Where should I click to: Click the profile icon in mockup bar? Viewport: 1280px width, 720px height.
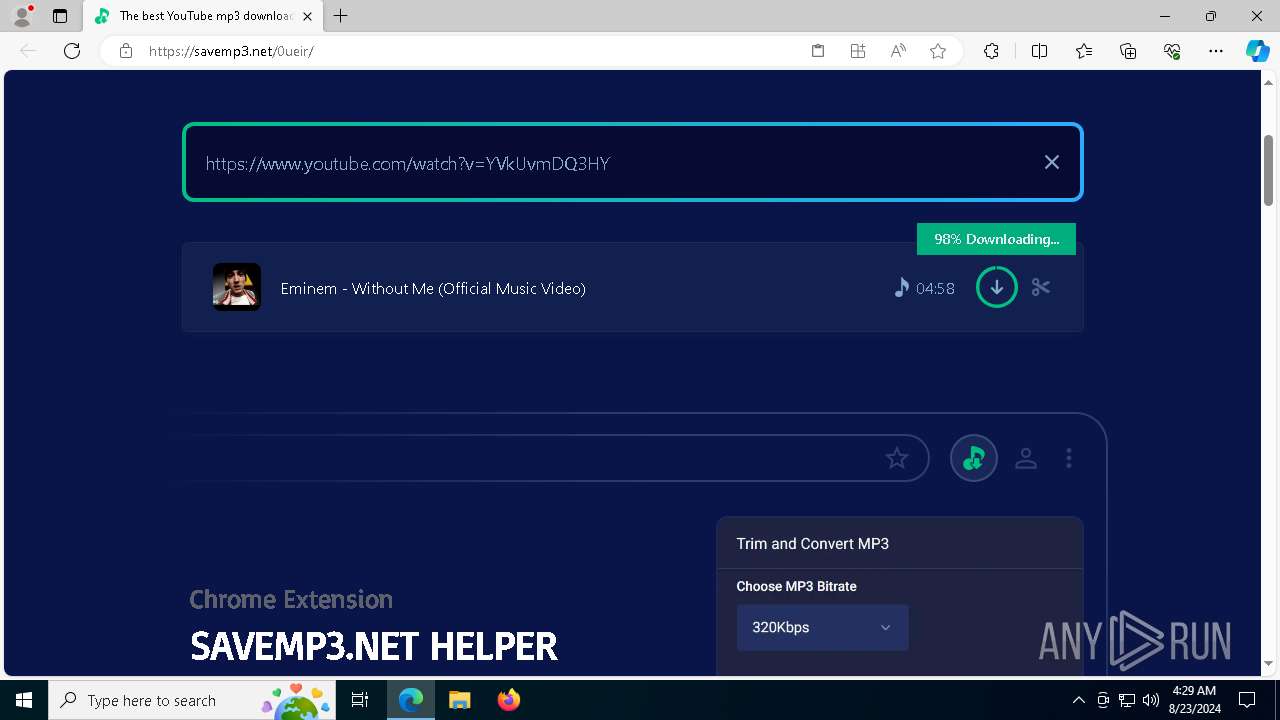[x=1026, y=458]
